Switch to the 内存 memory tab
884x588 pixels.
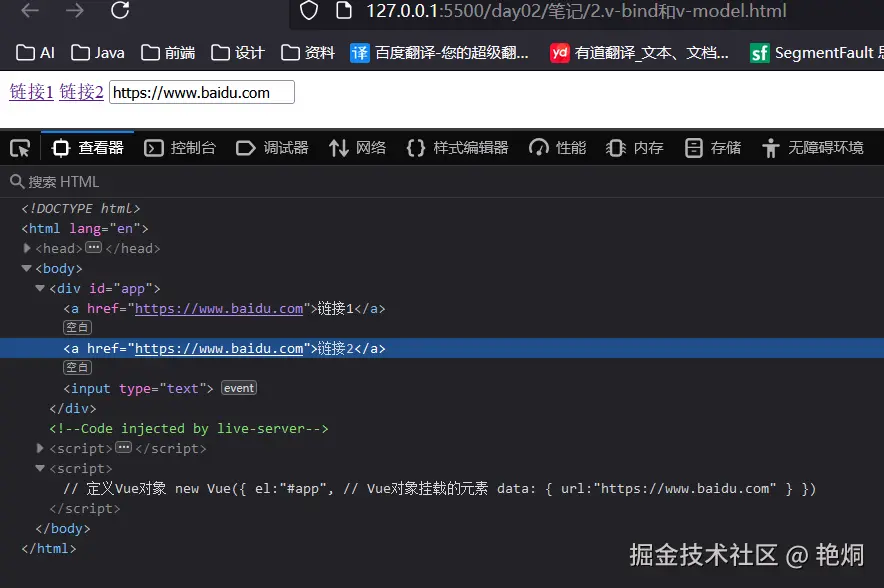click(635, 148)
